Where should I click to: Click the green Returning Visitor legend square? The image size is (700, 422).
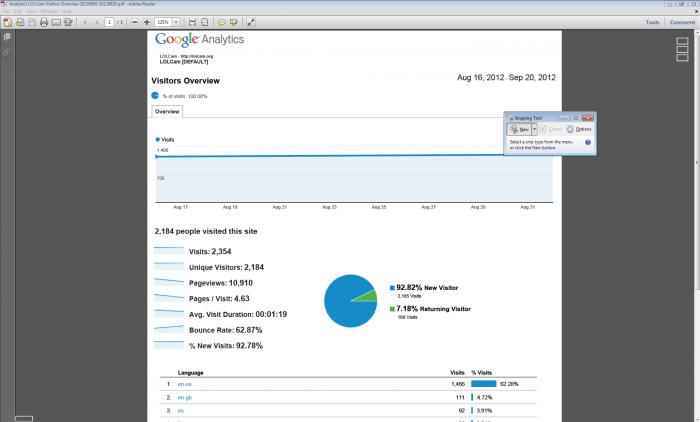[392, 309]
